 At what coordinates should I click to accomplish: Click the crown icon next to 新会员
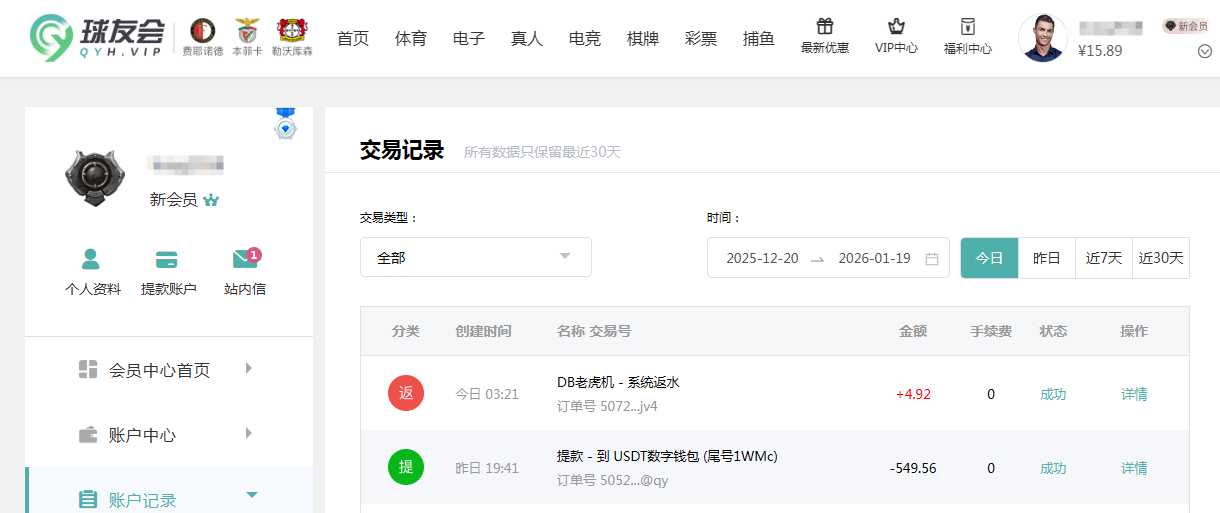210,200
